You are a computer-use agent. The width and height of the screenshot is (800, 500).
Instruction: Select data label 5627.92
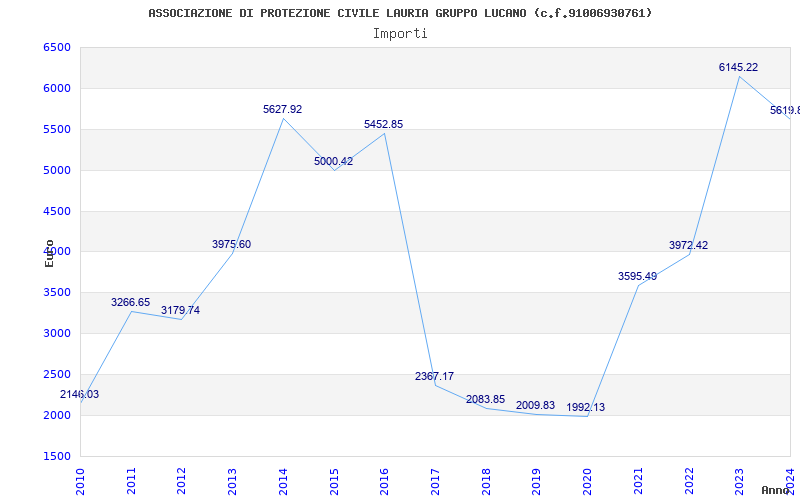pyautogui.click(x=283, y=109)
